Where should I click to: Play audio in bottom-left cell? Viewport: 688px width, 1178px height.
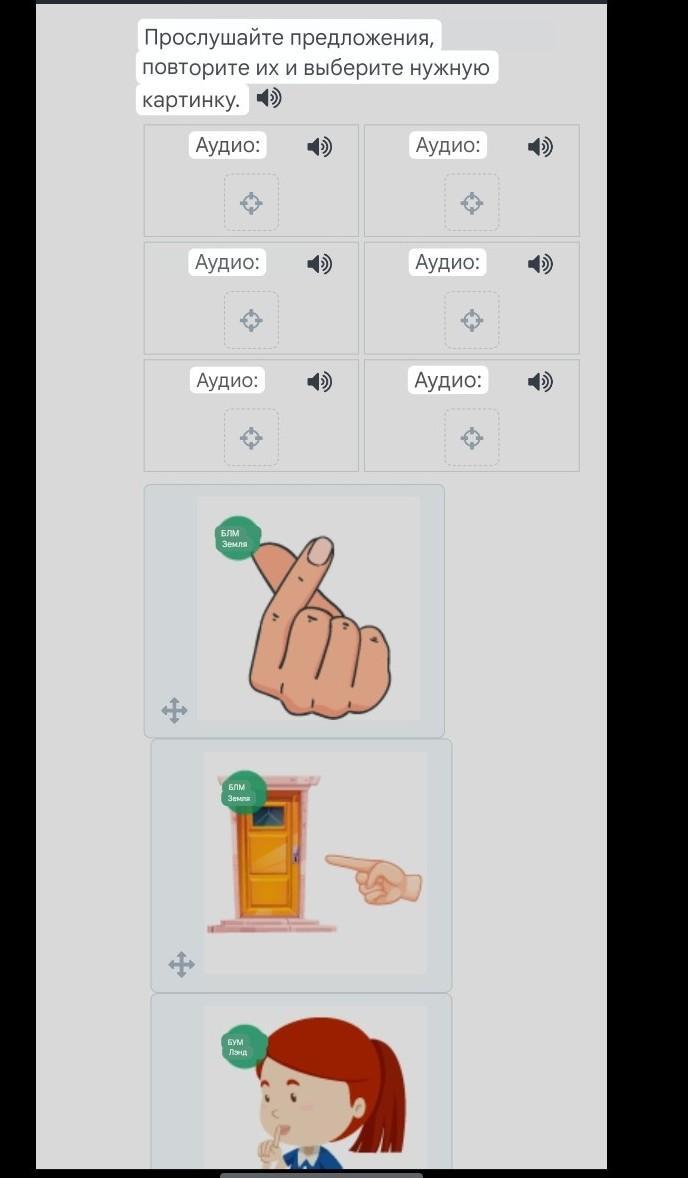click(x=319, y=382)
